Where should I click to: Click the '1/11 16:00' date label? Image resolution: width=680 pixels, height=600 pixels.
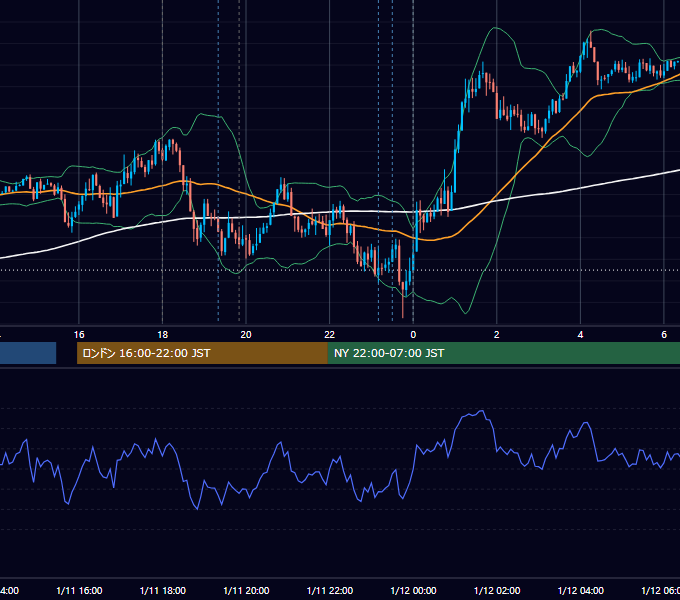[79, 590]
